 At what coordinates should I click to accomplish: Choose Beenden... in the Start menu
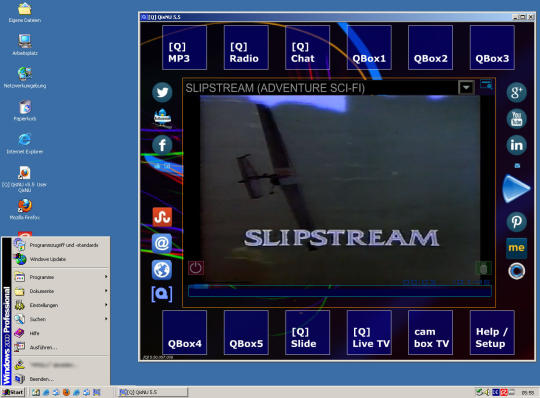(61, 379)
